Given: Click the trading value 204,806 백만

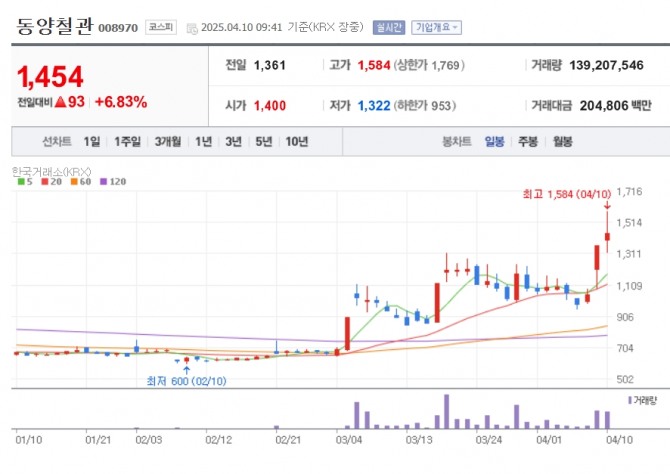Looking at the screenshot, I should pos(615,106).
